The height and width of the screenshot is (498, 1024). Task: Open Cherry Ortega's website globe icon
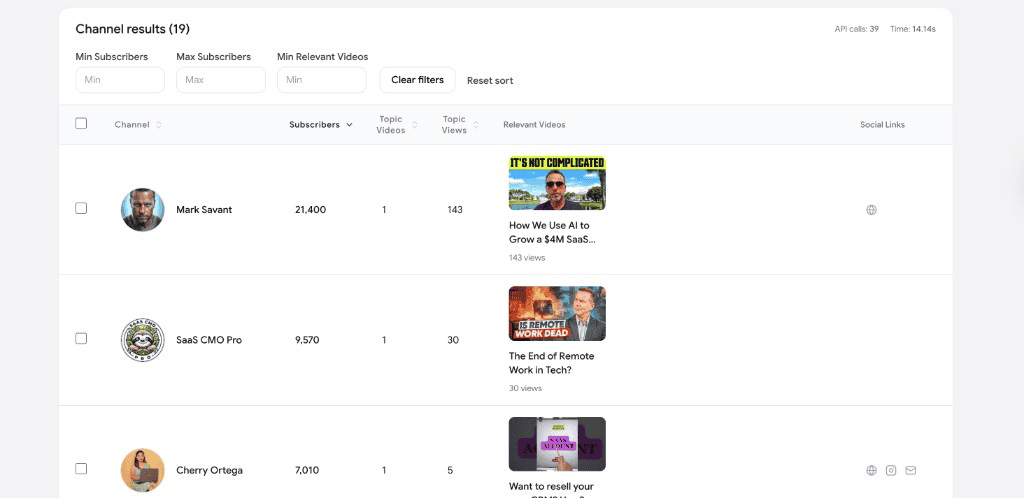click(871, 470)
